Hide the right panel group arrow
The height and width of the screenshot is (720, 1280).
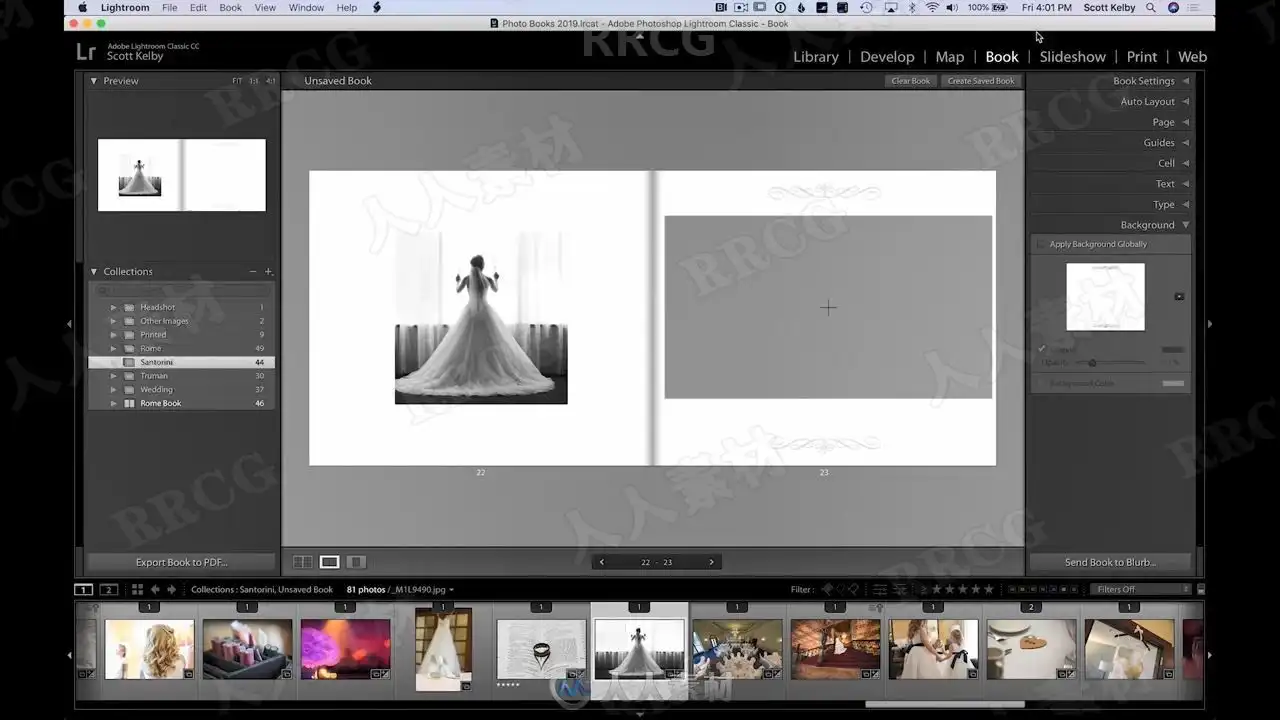(x=1210, y=324)
